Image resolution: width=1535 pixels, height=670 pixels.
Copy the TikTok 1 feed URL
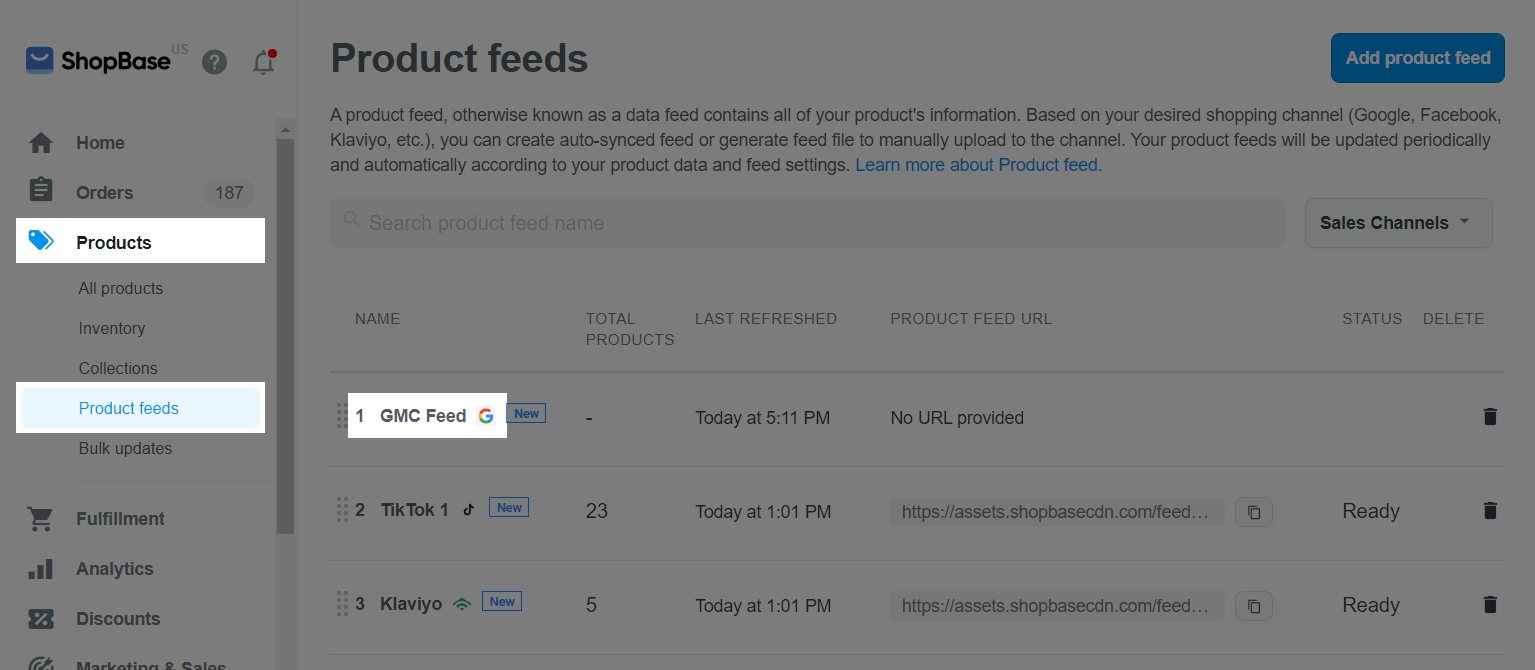pos(1254,512)
